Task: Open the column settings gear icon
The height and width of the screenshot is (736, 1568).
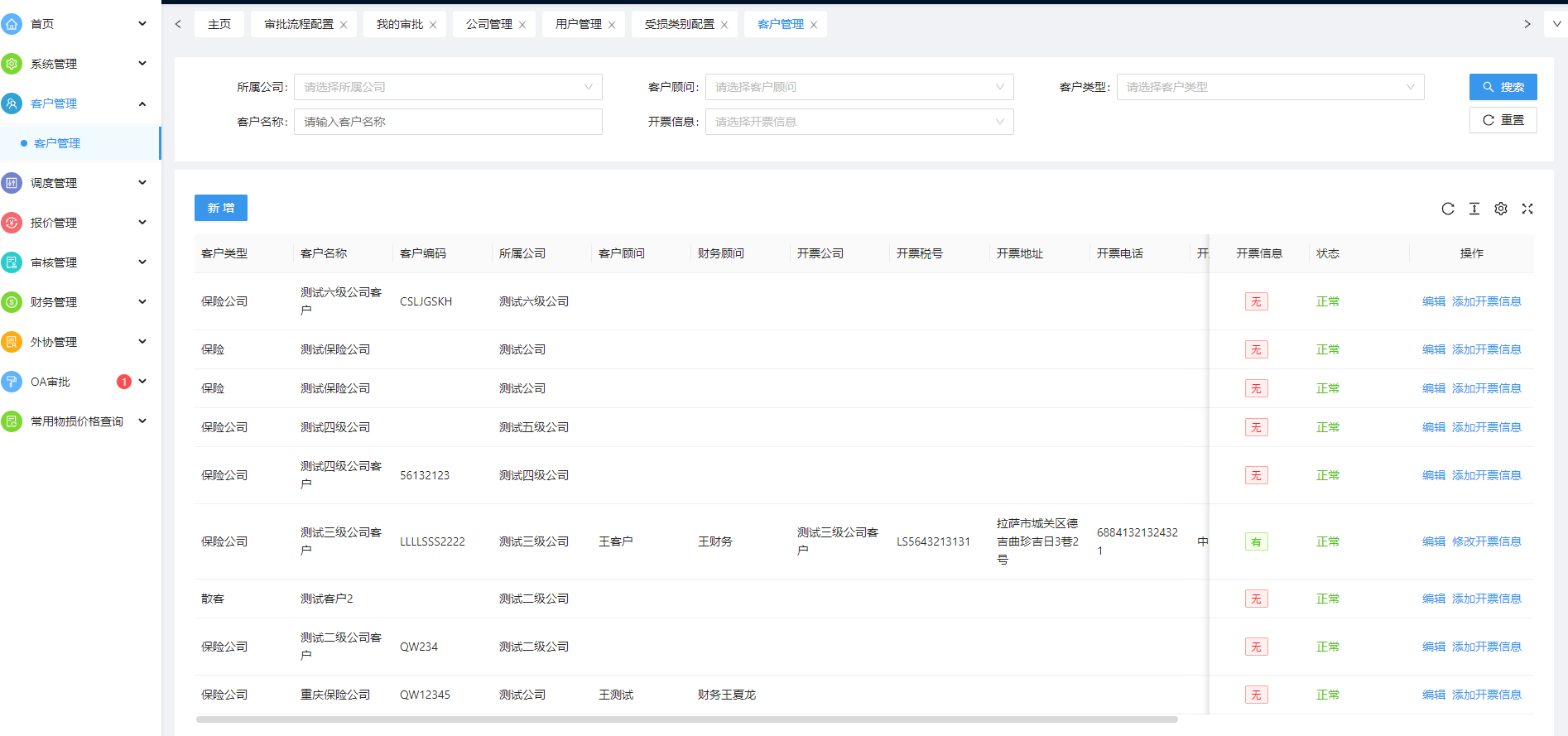Action: coord(1501,209)
